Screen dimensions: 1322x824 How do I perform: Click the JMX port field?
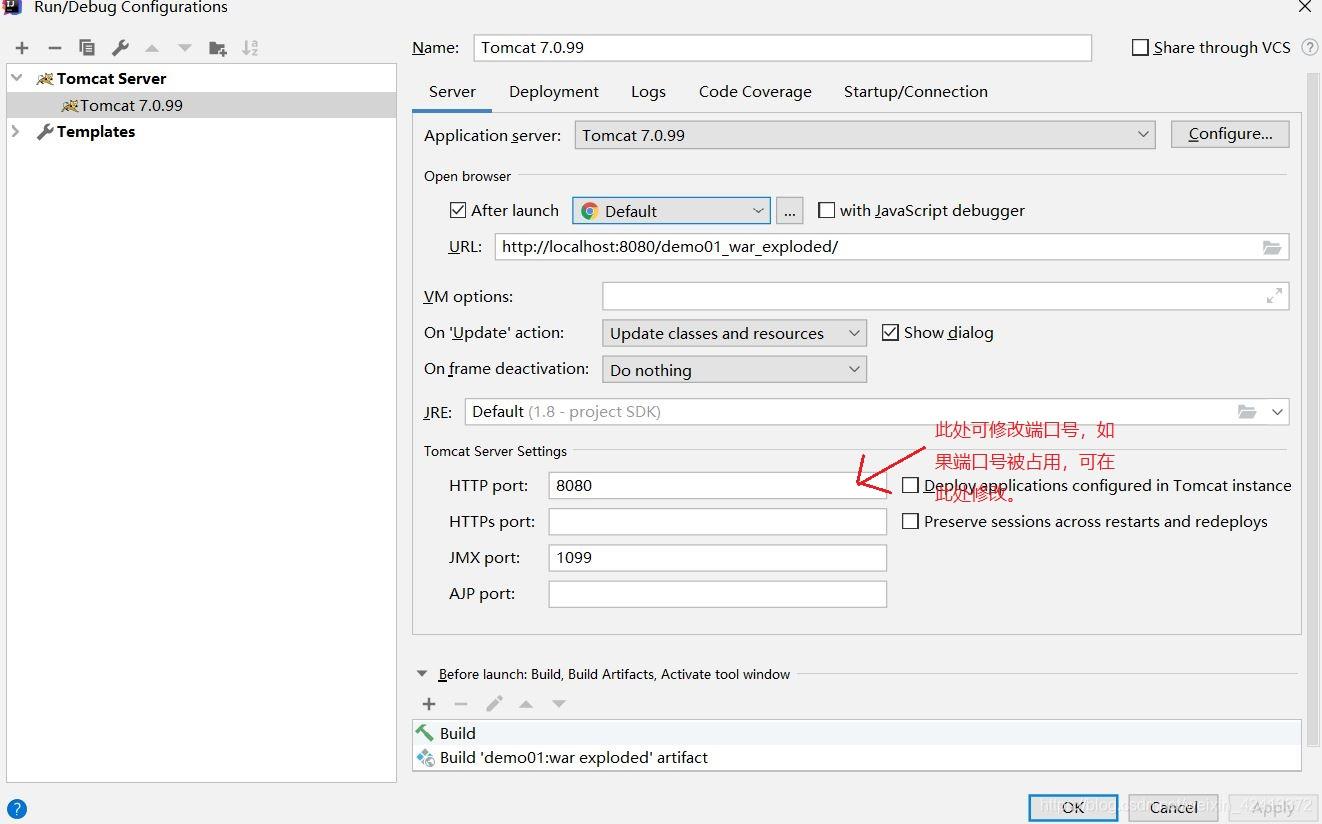click(x=717, y=557)
